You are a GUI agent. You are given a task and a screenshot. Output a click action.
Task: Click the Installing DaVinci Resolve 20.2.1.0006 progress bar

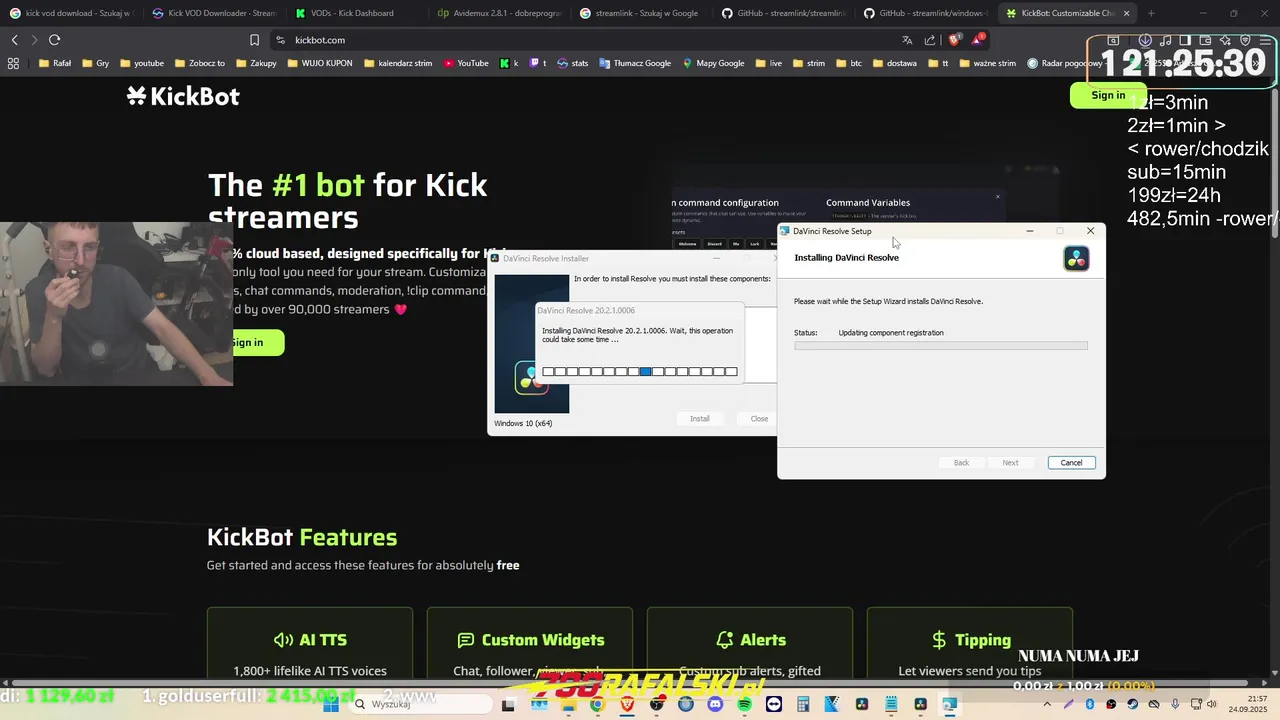tap(640, 371)
